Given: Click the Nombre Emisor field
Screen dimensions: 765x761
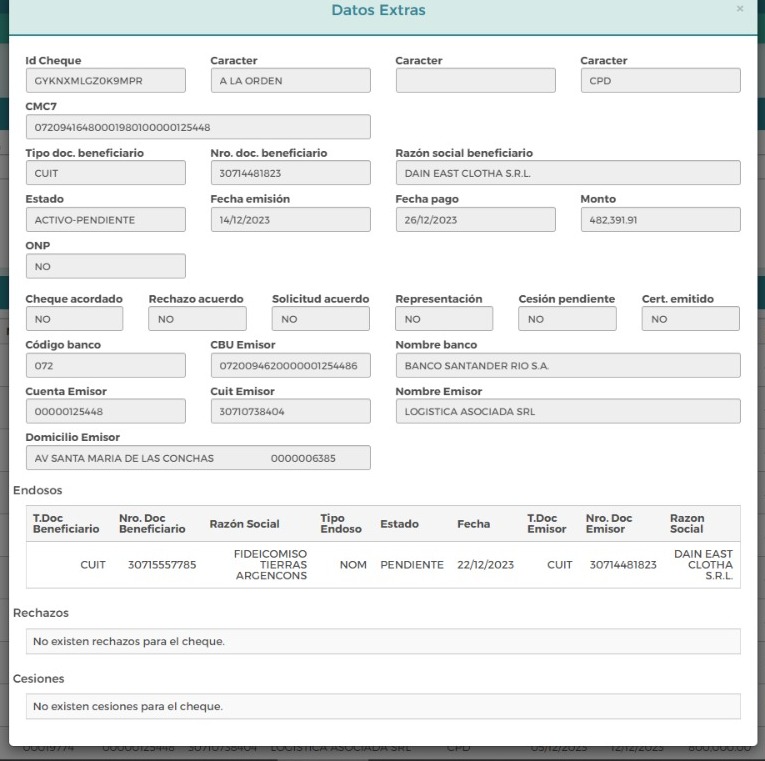Looking at the screenshot, I should [568, 411].
